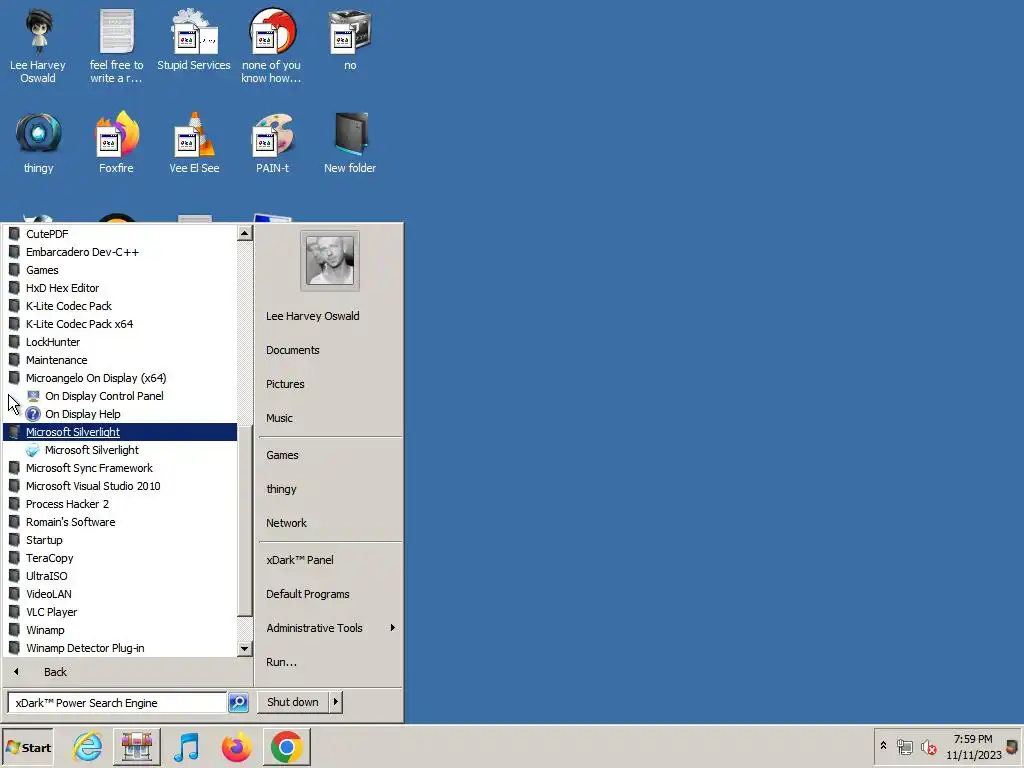Viewport: 1024px width, 768px height.
Task: Click the muted volume tray icon
Action: [x=928, y=747]
